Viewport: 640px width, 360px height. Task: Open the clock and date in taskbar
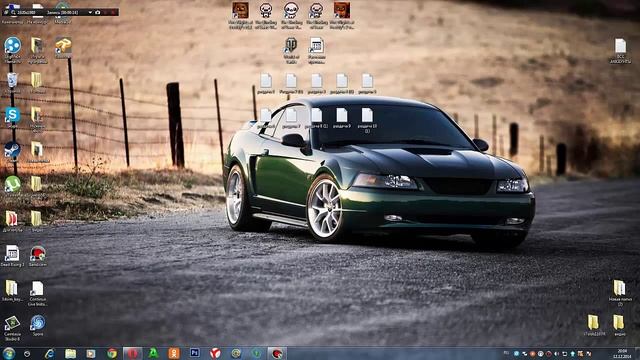click(622, 353)
